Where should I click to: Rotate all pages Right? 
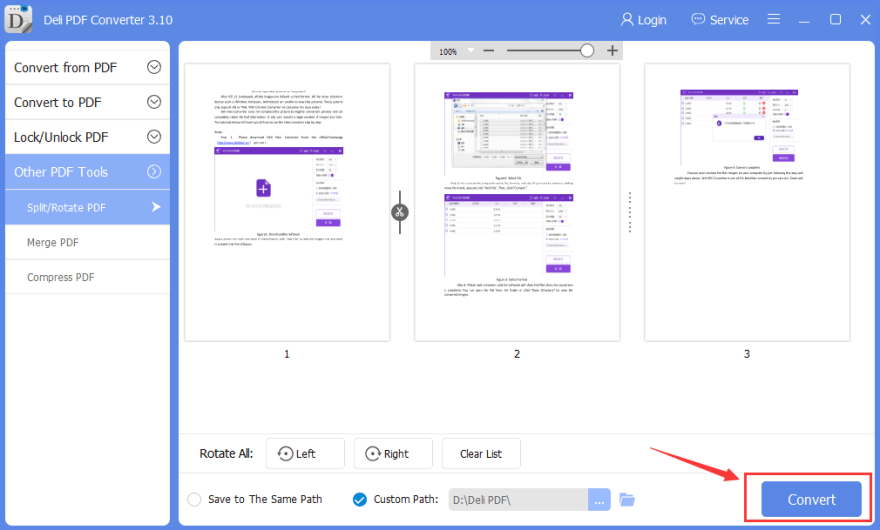point(393,454)
